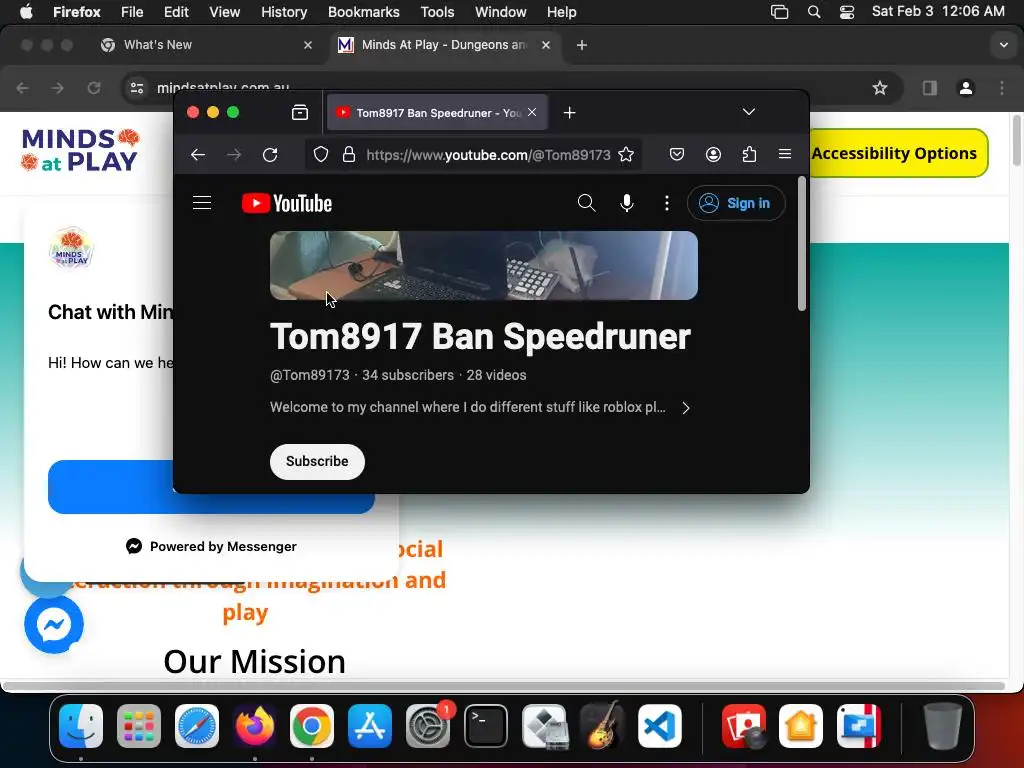
Task: Open the YouTube search icon
Action: coord(586,203)
